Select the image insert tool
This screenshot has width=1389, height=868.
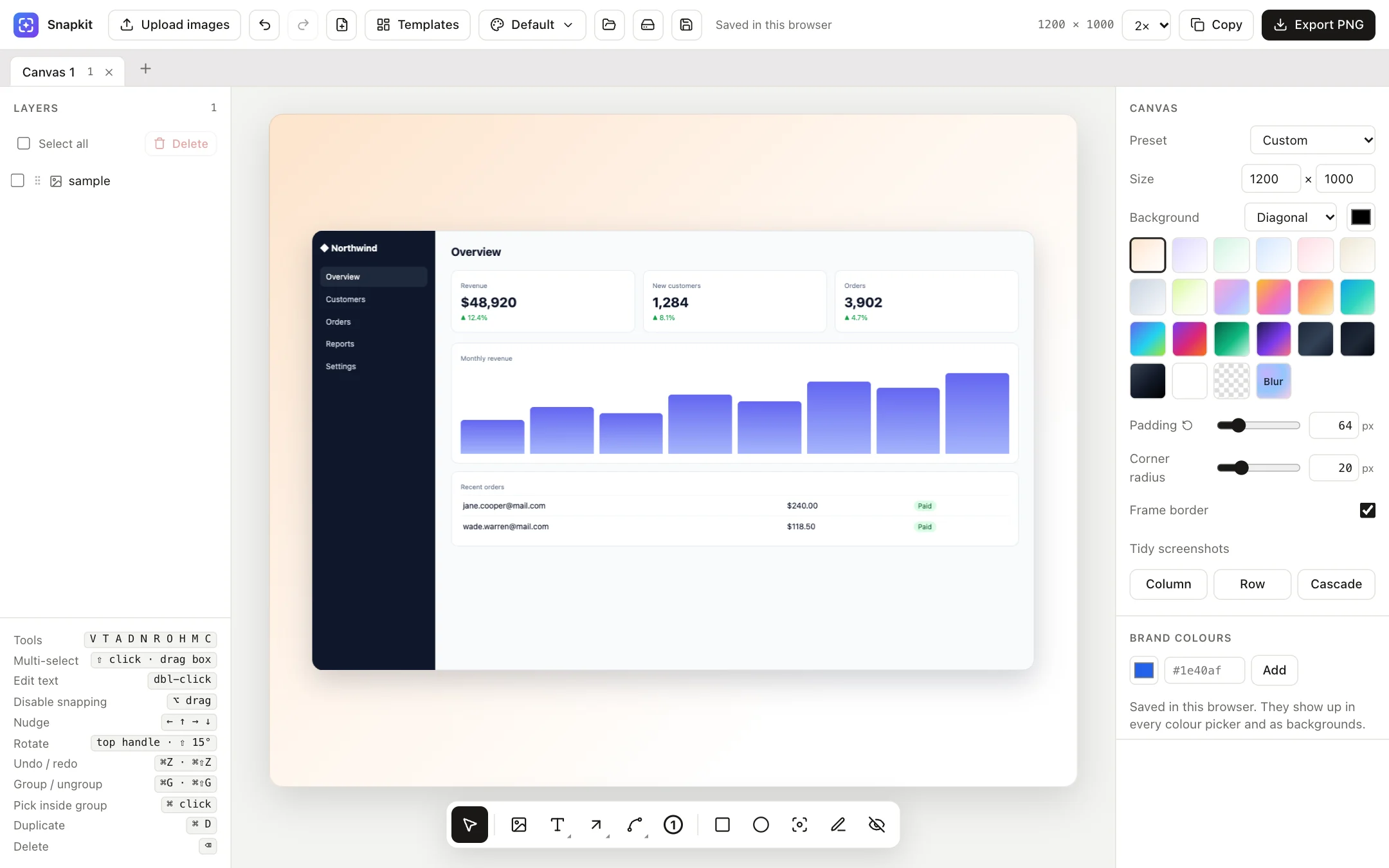[519, 824]
